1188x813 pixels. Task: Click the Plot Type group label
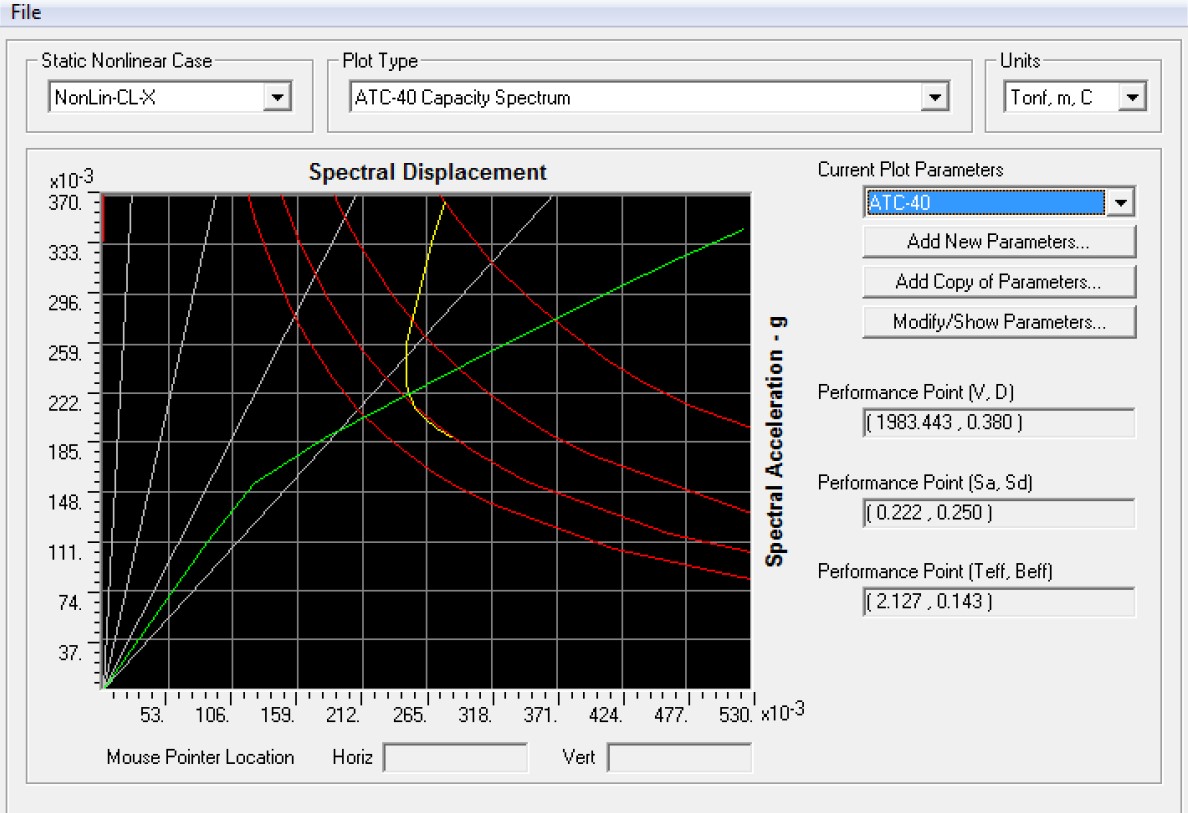(x=380, y=61)
